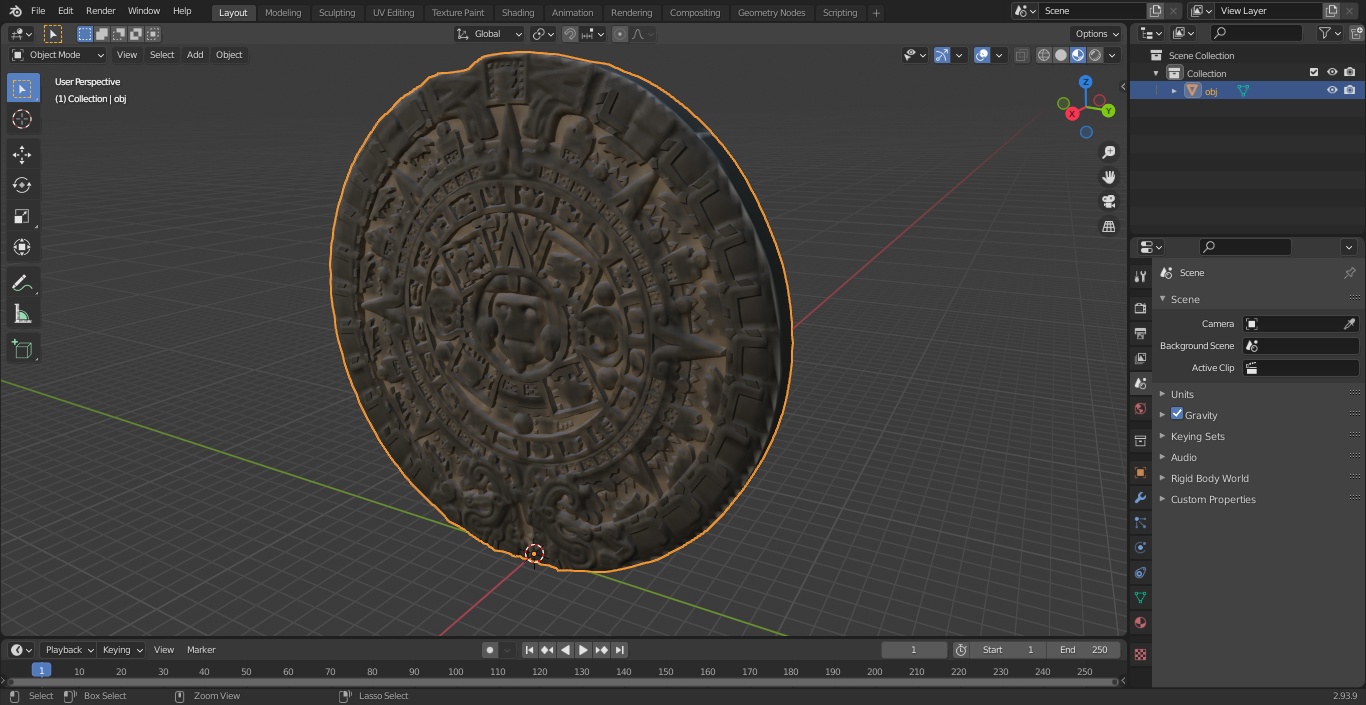Image resolution: width=1366 pixels, height=705 pixels.
Task: Open the World properties tab
Action: (1140, 408)
